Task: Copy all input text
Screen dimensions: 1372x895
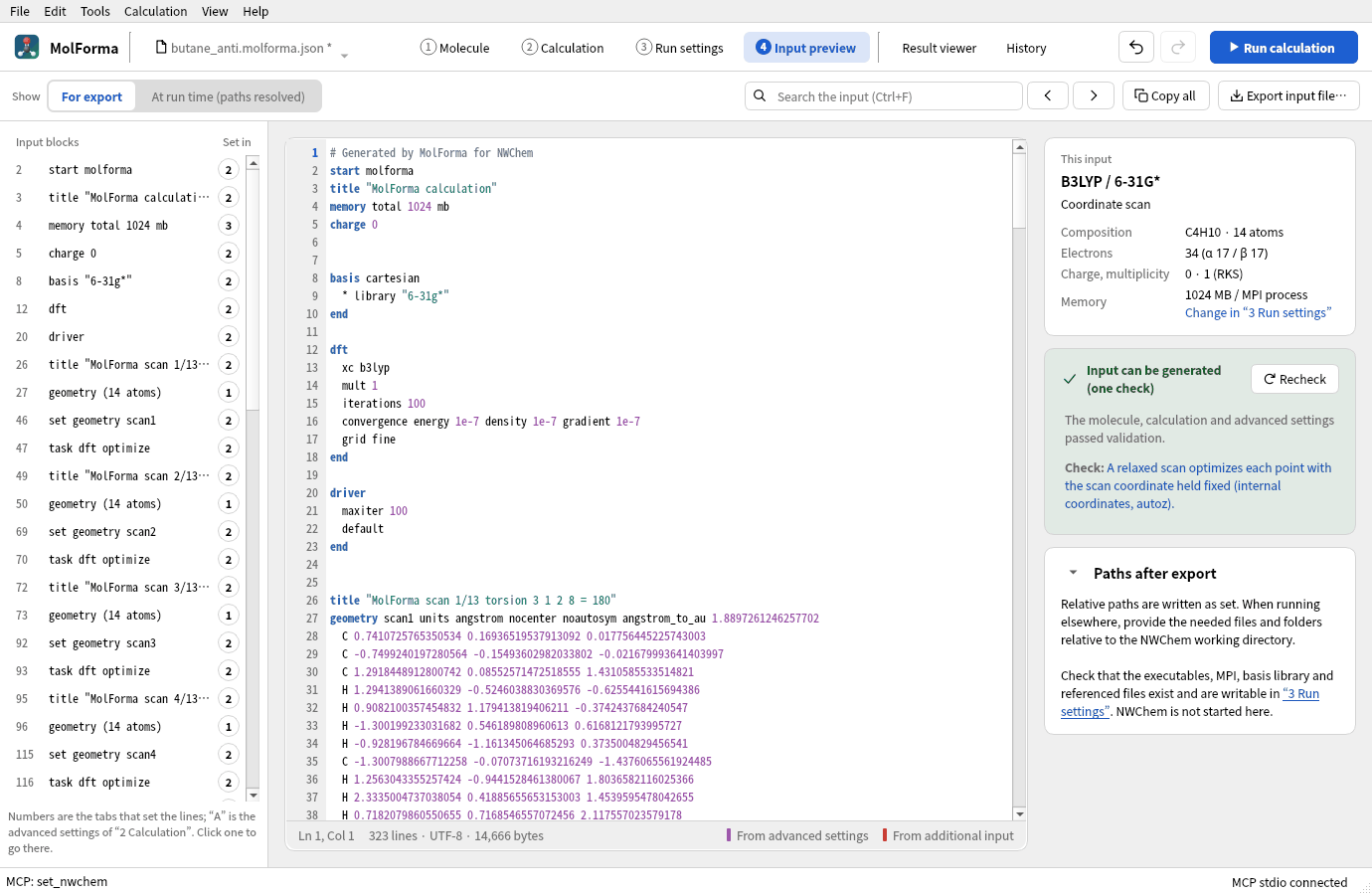Action: tap(1165, 95)
